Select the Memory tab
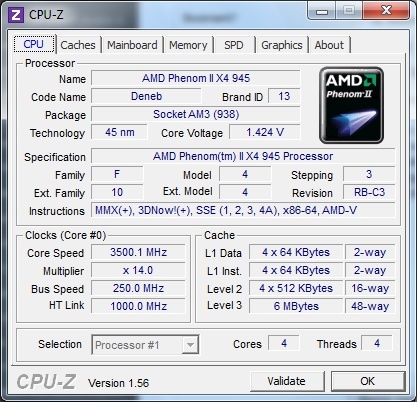Viewport: 417px width, 402px height. pyautogui.click(x=188, y=45)
